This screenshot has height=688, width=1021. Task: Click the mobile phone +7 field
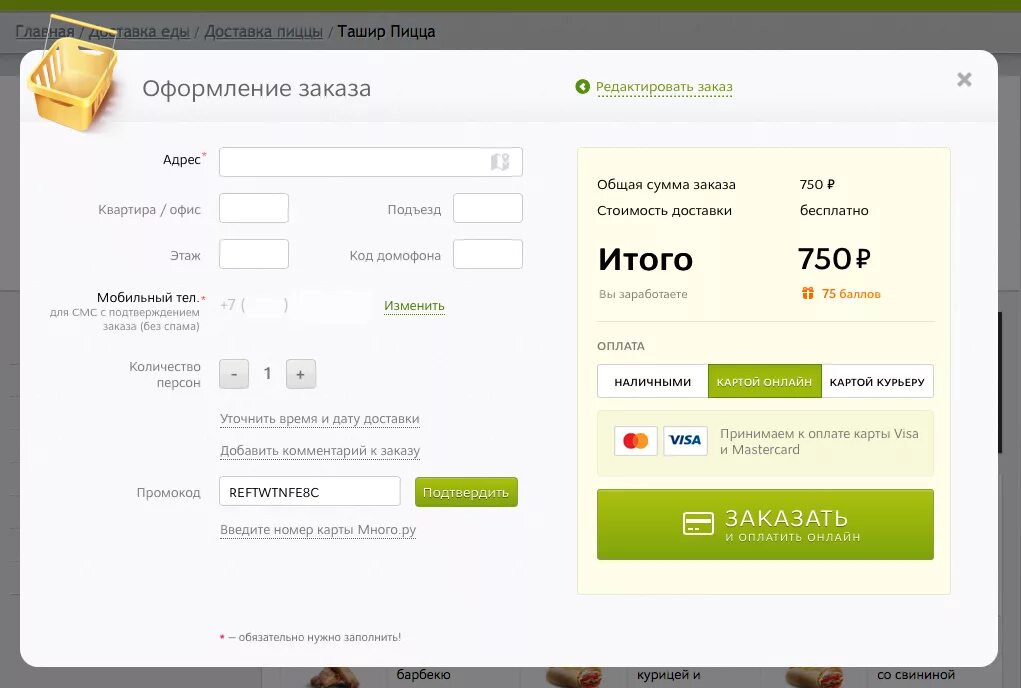[296, 305]
